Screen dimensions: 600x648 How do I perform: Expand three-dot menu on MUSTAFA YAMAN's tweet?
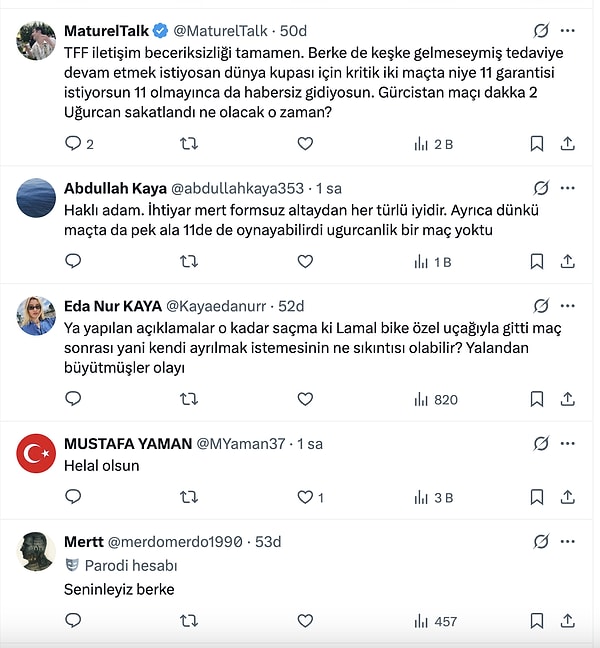click(x=568, y=443)
